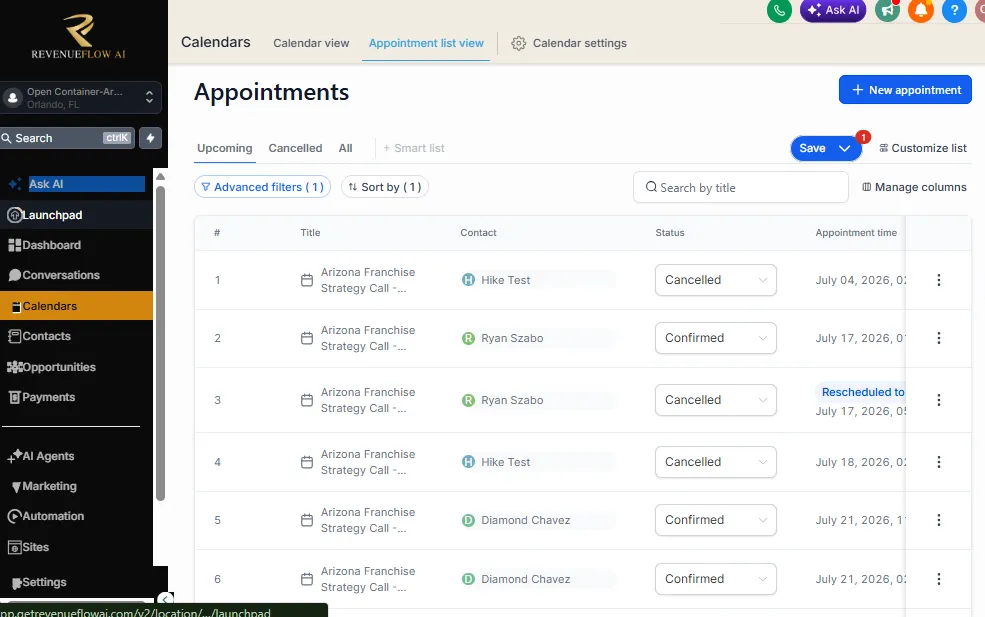Click the Title column header
Screen dimensions: 985x617
310,233
